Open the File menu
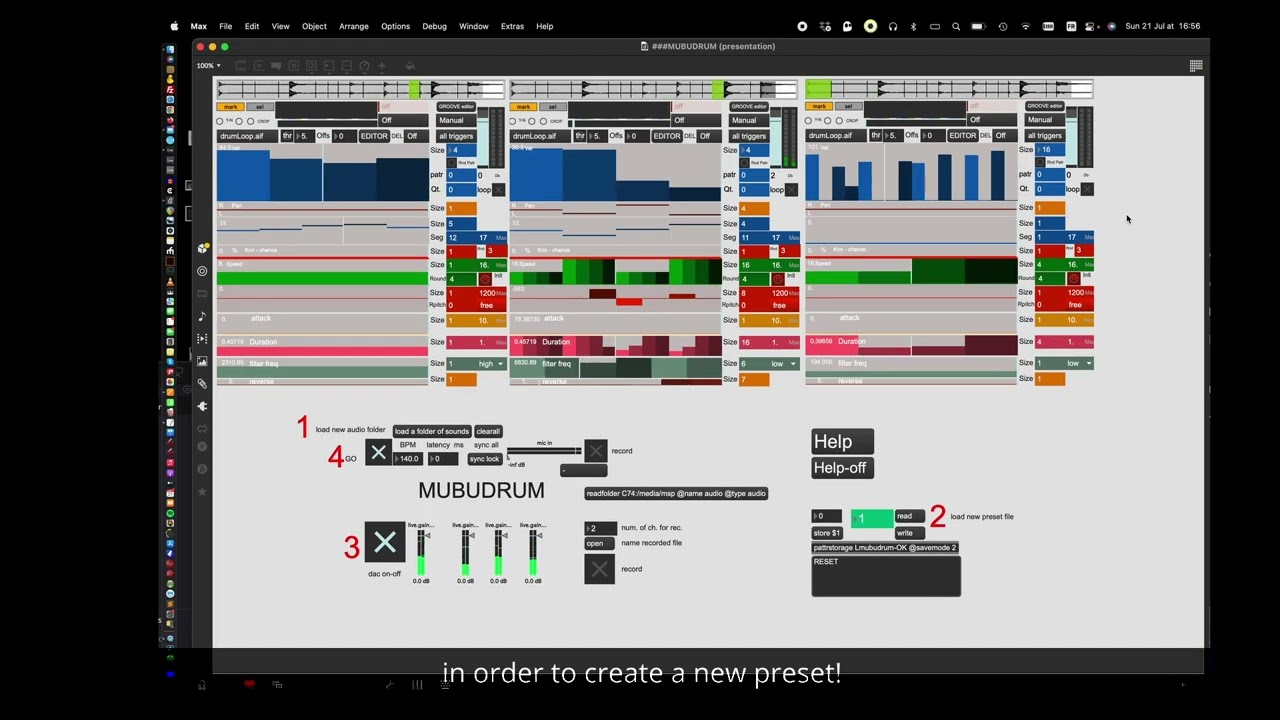This screenshot has width=1280, height=720. tap(226, 26)
